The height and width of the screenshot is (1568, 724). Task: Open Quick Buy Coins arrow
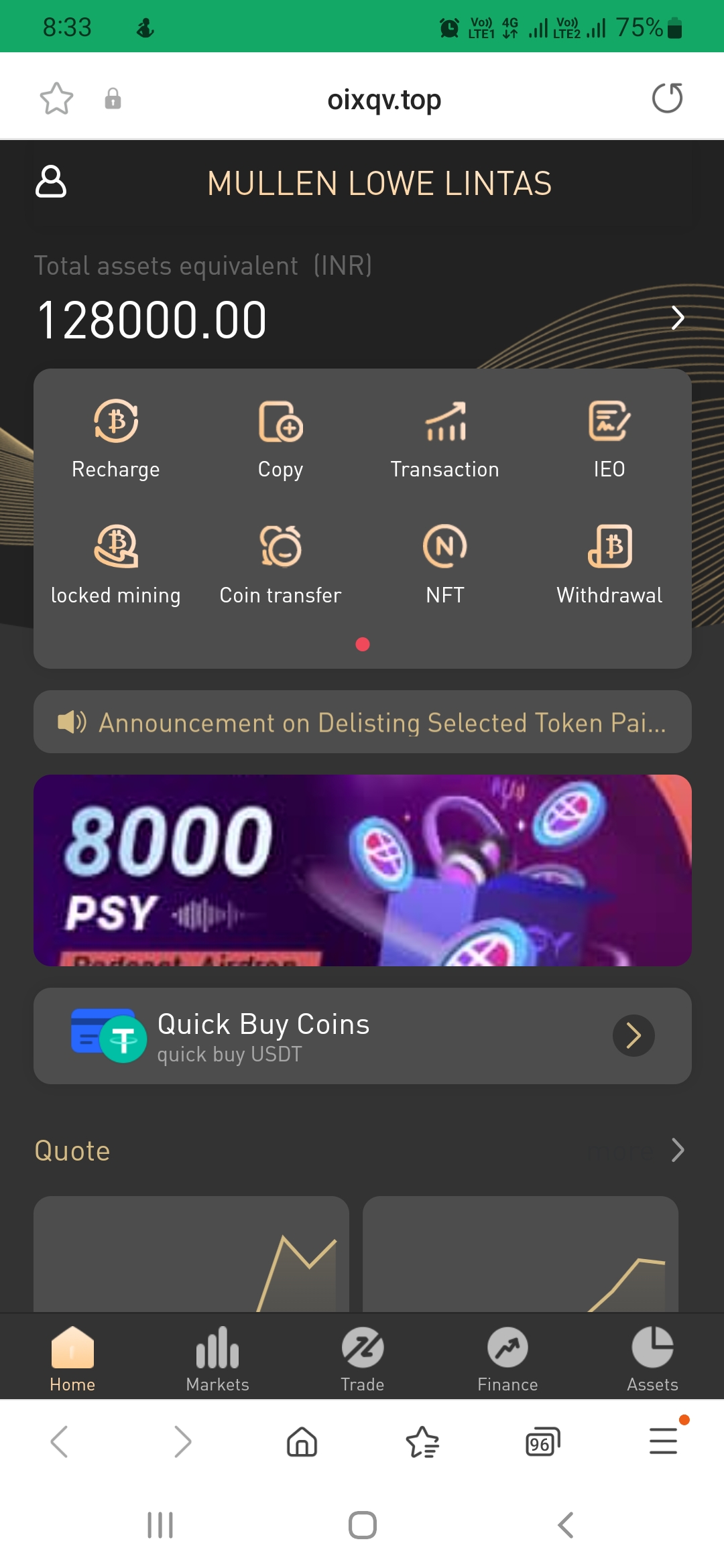(633, 1036)
